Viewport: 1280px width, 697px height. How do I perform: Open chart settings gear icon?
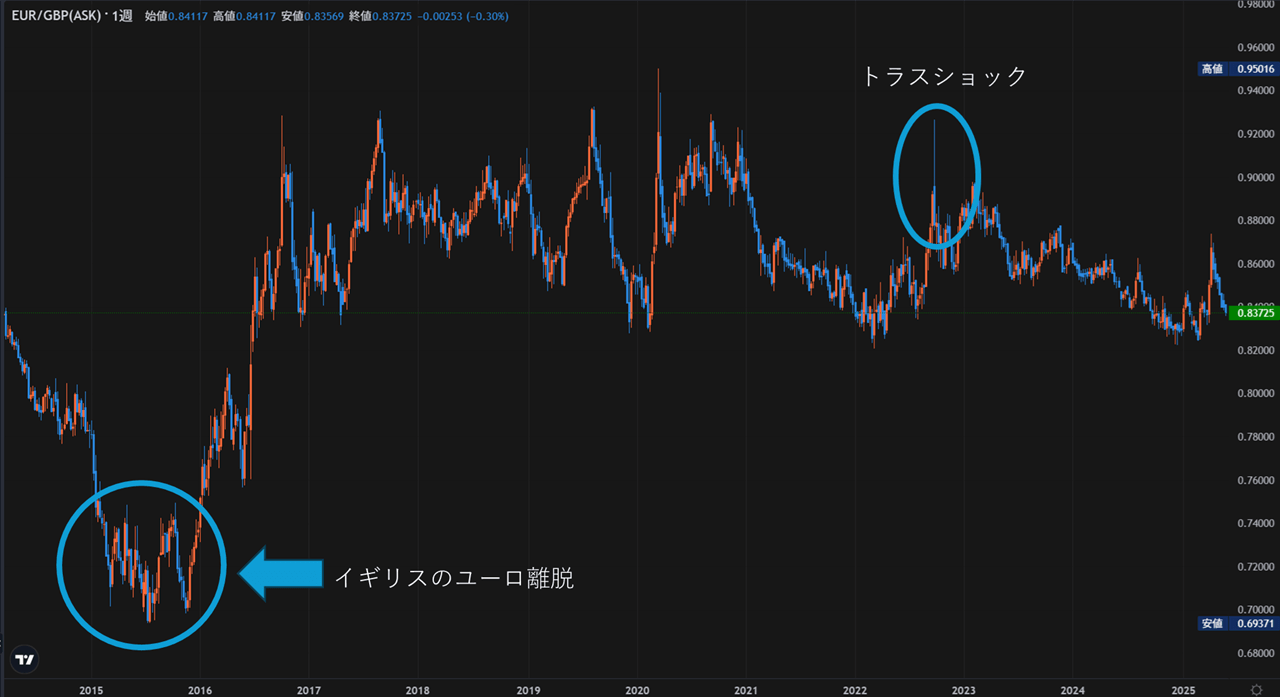pos(1256,689)
